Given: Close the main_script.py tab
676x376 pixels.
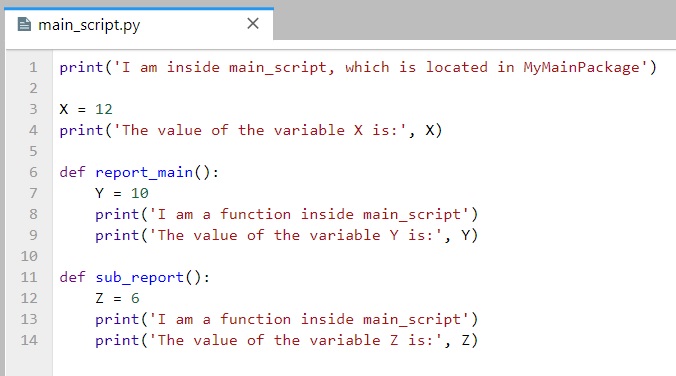Looking at the screenshot, I should [253, 23].
